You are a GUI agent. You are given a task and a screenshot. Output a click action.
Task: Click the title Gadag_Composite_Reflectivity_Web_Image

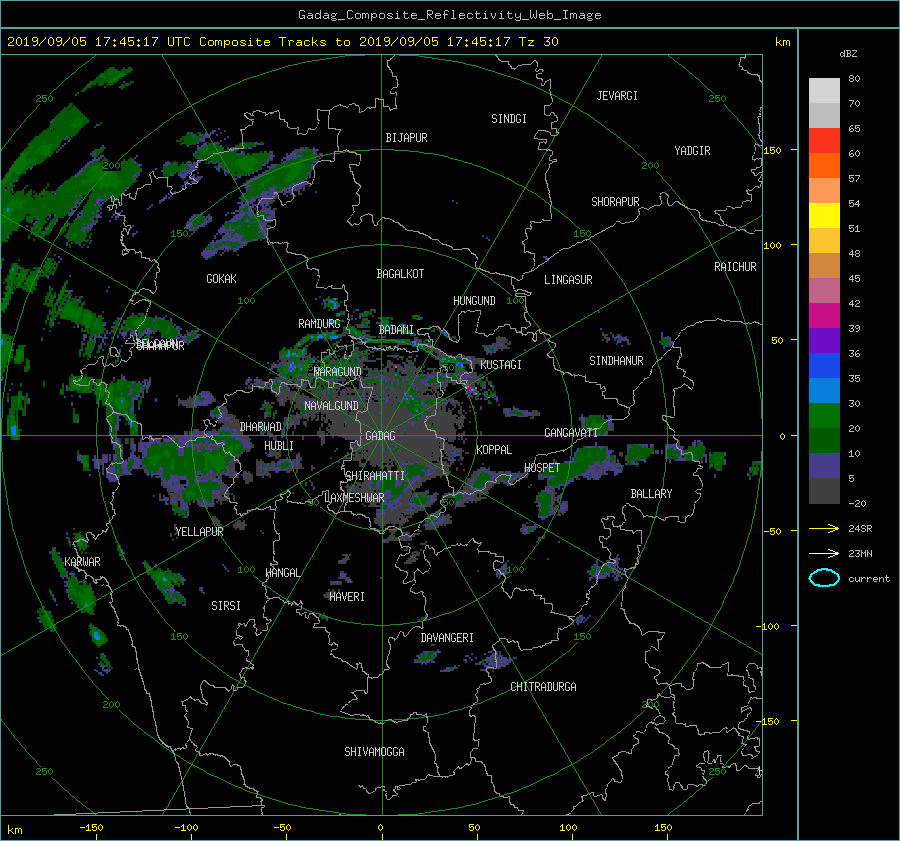(x=449, y=15)
